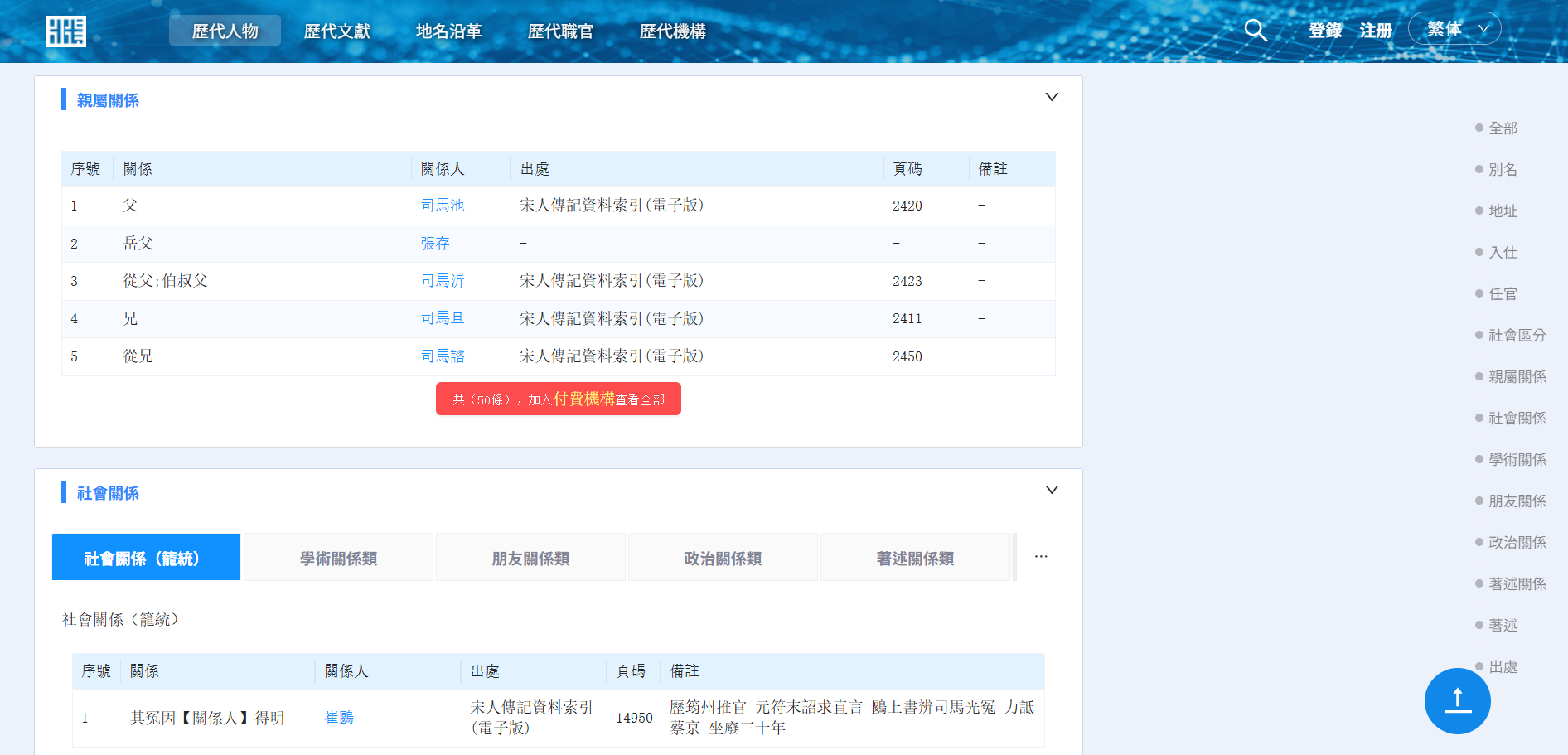Open the 張存 relation link
Viewport: 1568px width, 755px height.
435,244
